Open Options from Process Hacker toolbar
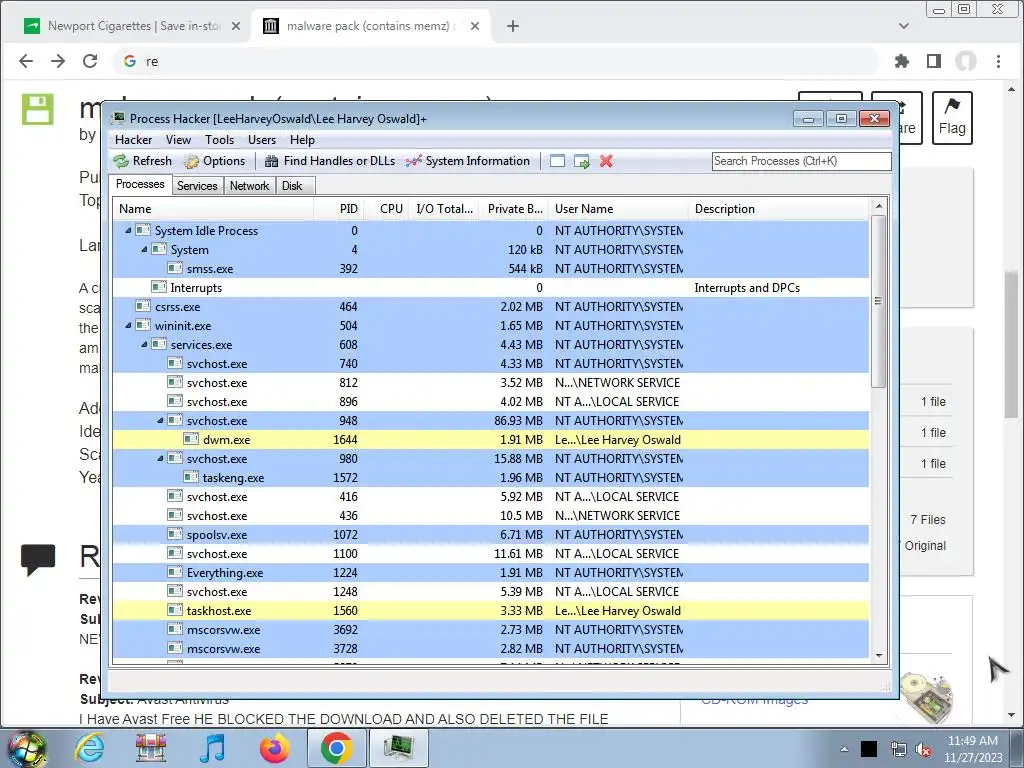 [215, 161]
